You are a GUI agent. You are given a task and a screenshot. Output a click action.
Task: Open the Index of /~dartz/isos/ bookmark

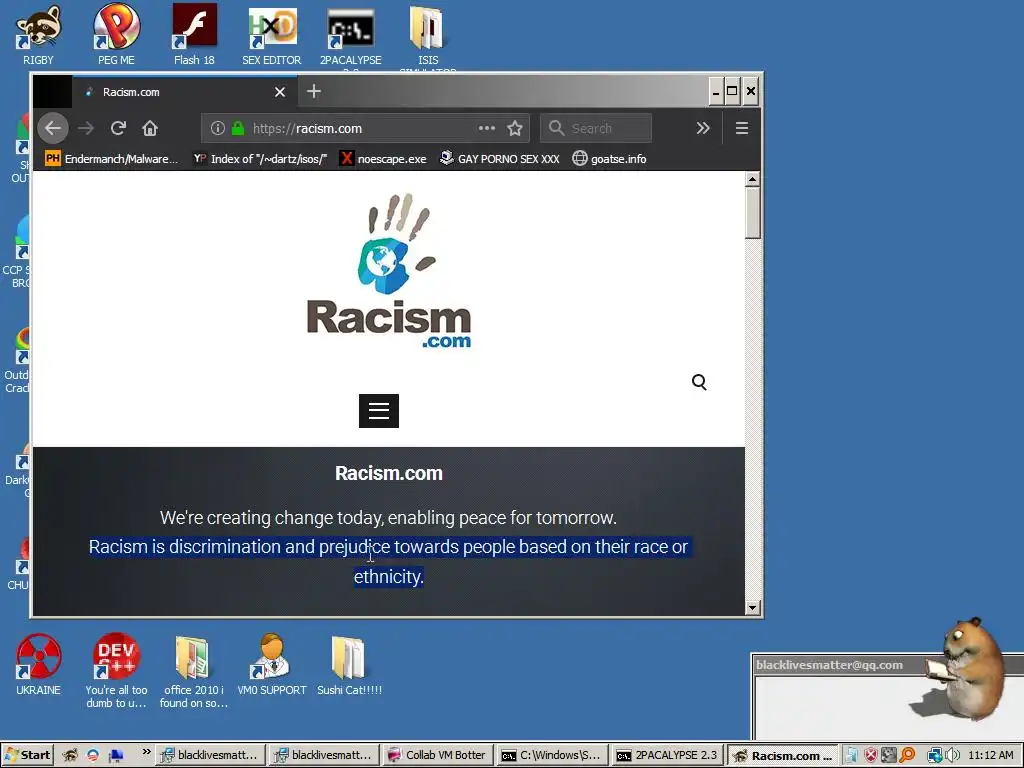[x=260, y=159]
